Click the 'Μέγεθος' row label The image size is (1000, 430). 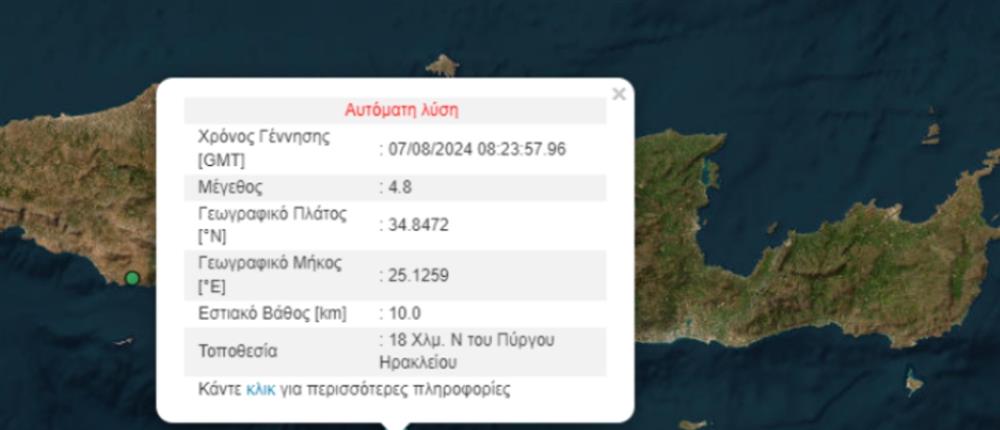pyautogui.click(x=231, y=187)
